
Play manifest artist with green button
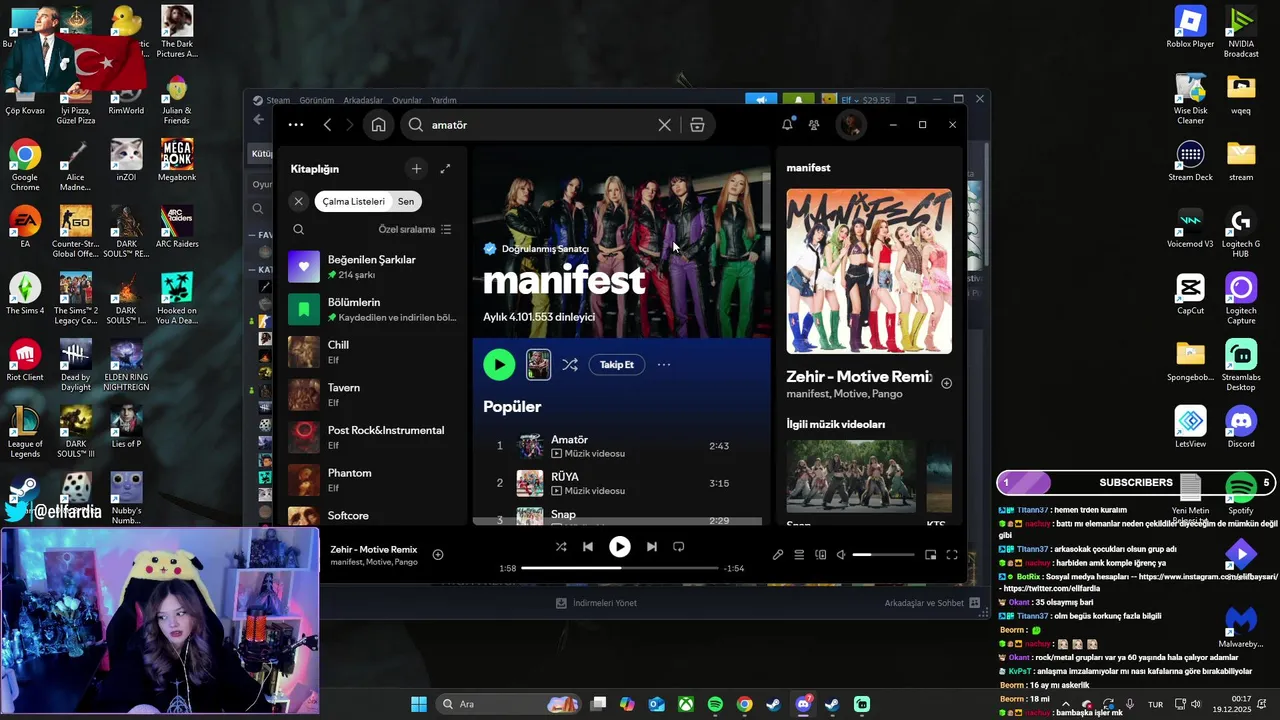tap(499, 365)
